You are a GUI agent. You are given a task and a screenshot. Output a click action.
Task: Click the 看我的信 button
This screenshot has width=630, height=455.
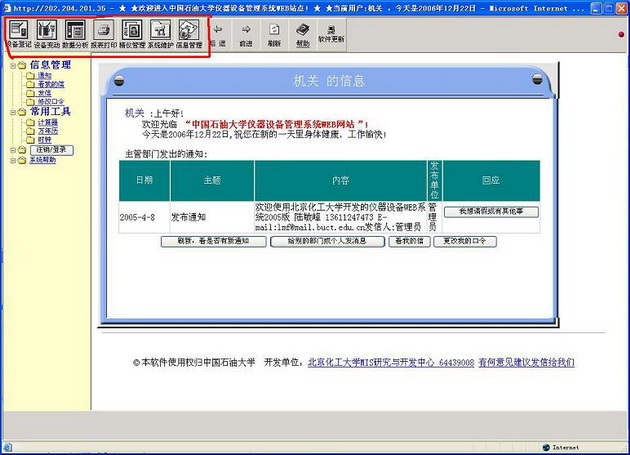click(408, 241)
